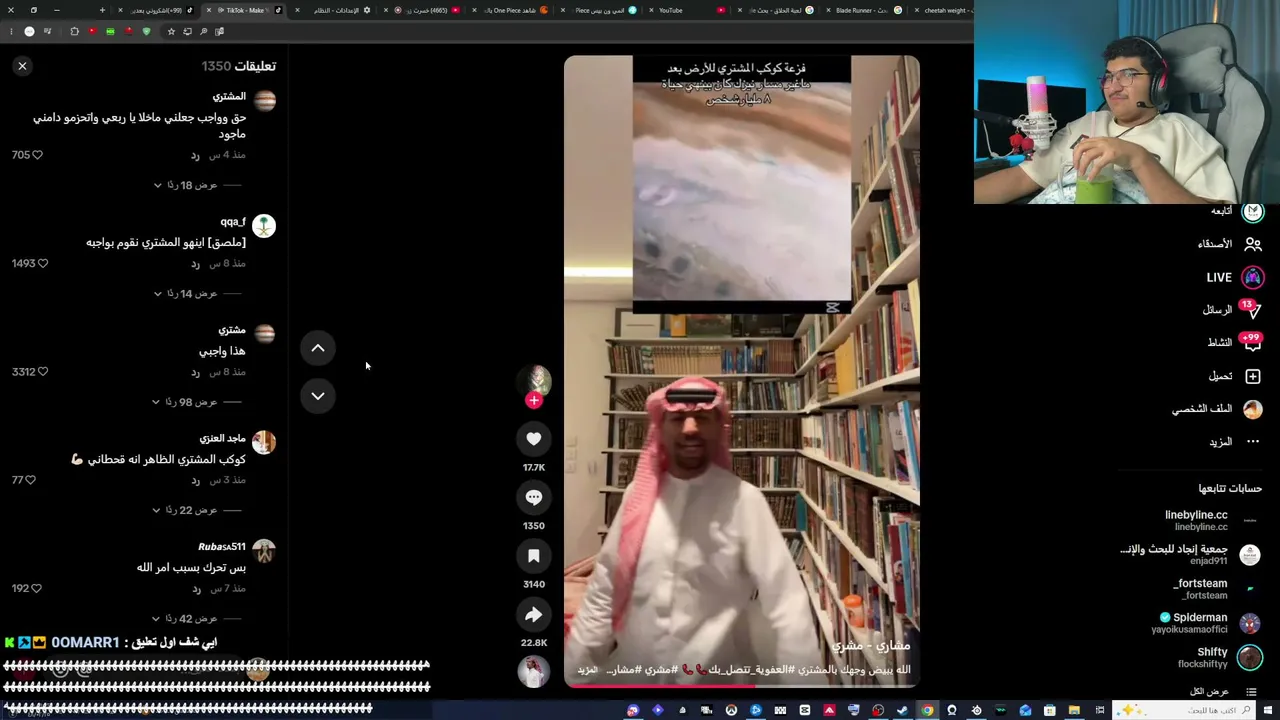Open Messages (الرسائل) in sidebar
The image size is (1280, 720).
point(1232,310)
